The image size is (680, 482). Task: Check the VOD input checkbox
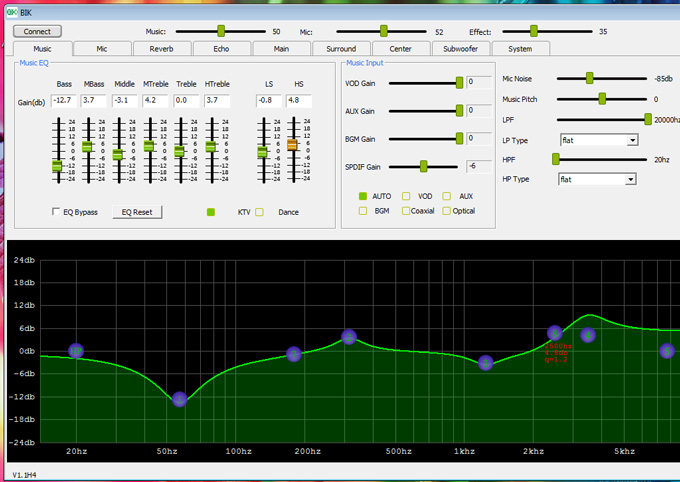(x=406, y=196)
